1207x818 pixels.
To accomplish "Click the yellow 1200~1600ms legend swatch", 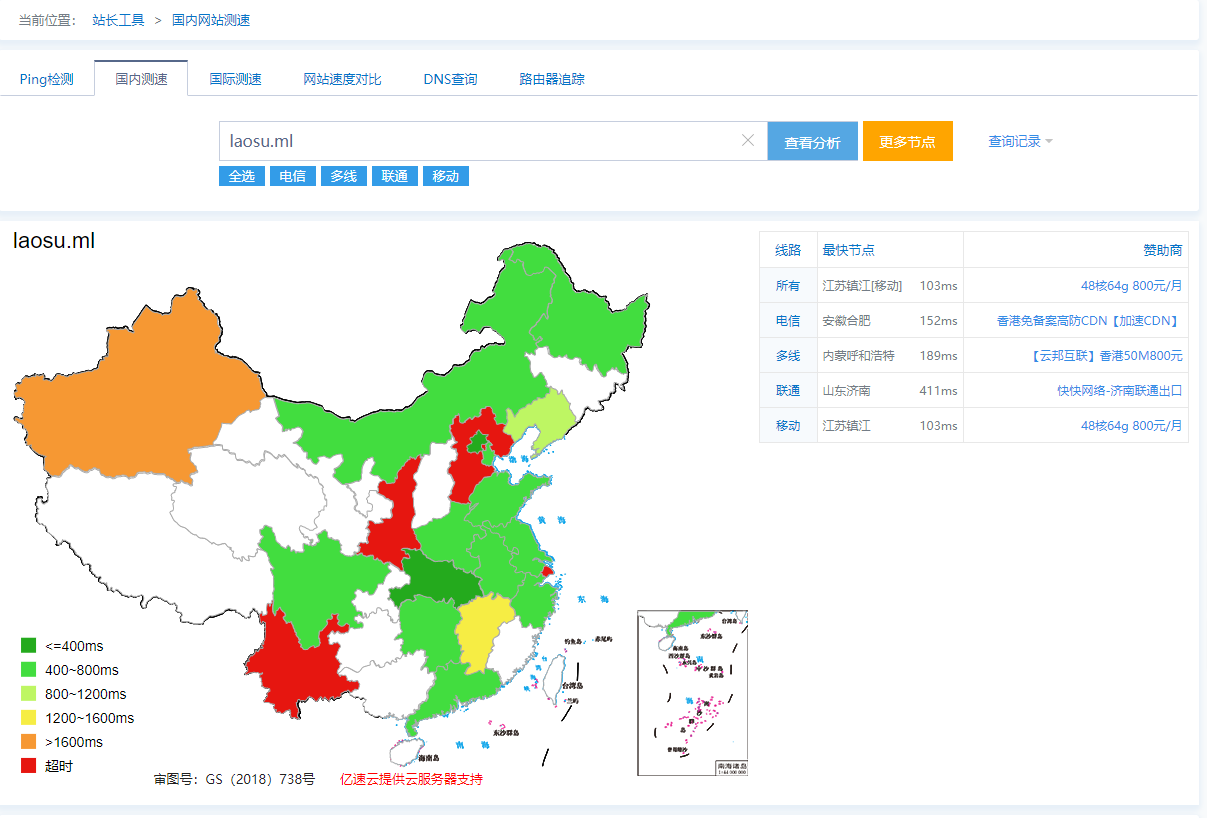I will point(28,718).
